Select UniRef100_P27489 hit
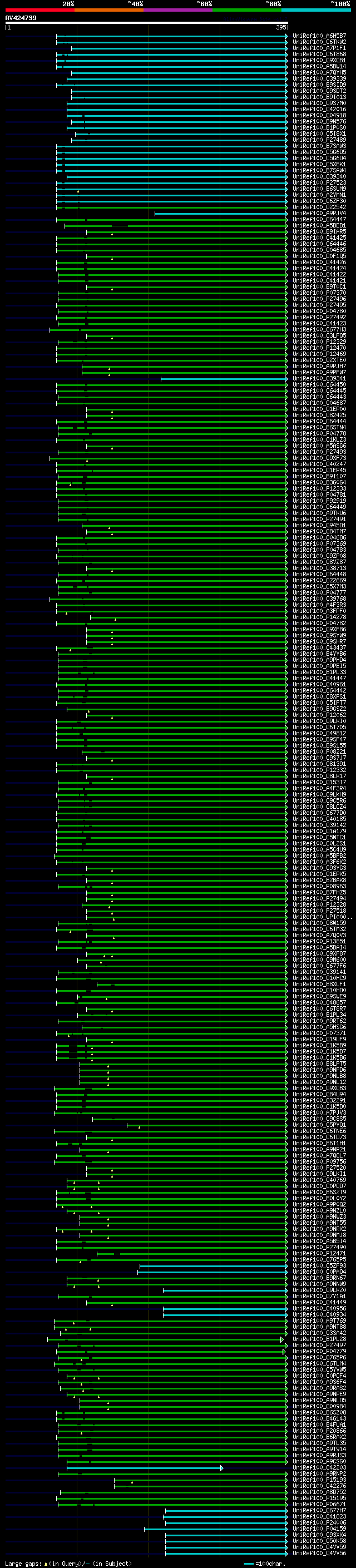Screen dimensions: 356x1568 pos(319,140)
